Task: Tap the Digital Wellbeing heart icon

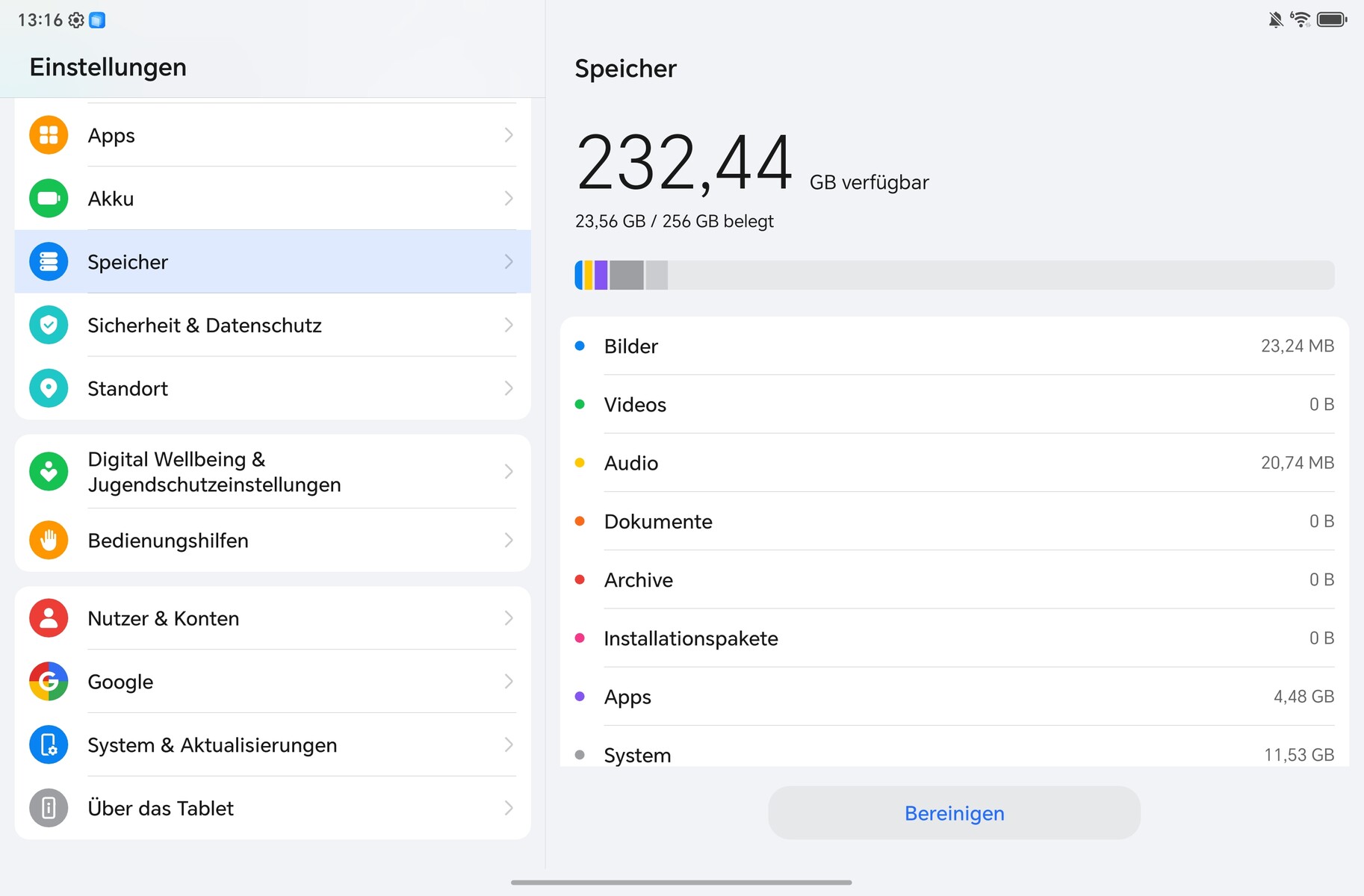Action: 49,472
